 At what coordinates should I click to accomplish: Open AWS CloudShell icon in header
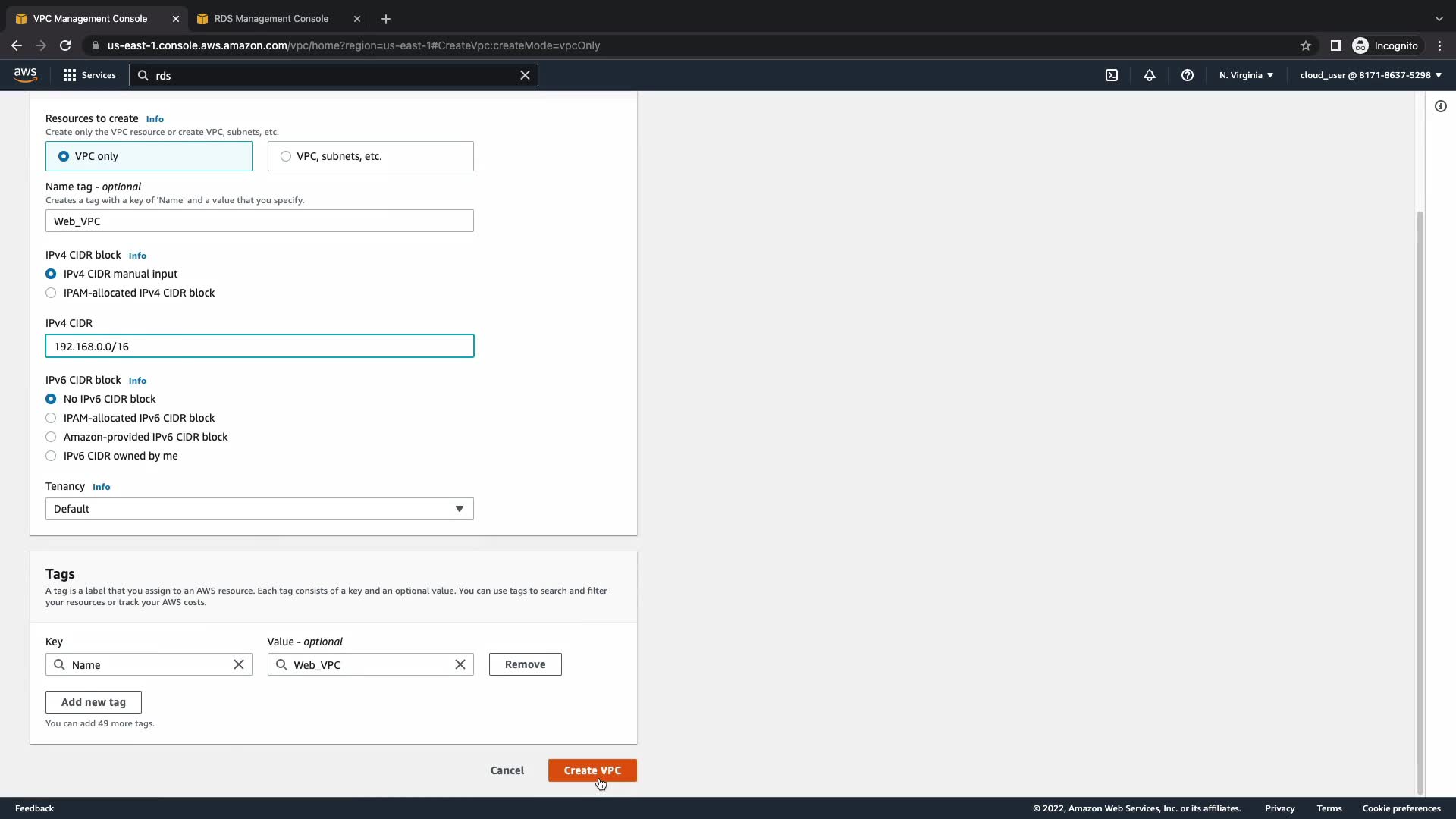tap(1112, 75)
